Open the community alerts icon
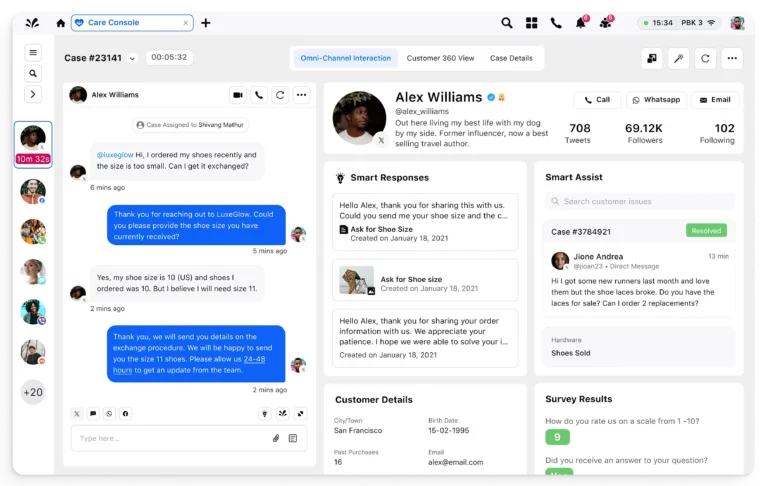The height and width of the screenshot is (486, 769). [606, 23]
